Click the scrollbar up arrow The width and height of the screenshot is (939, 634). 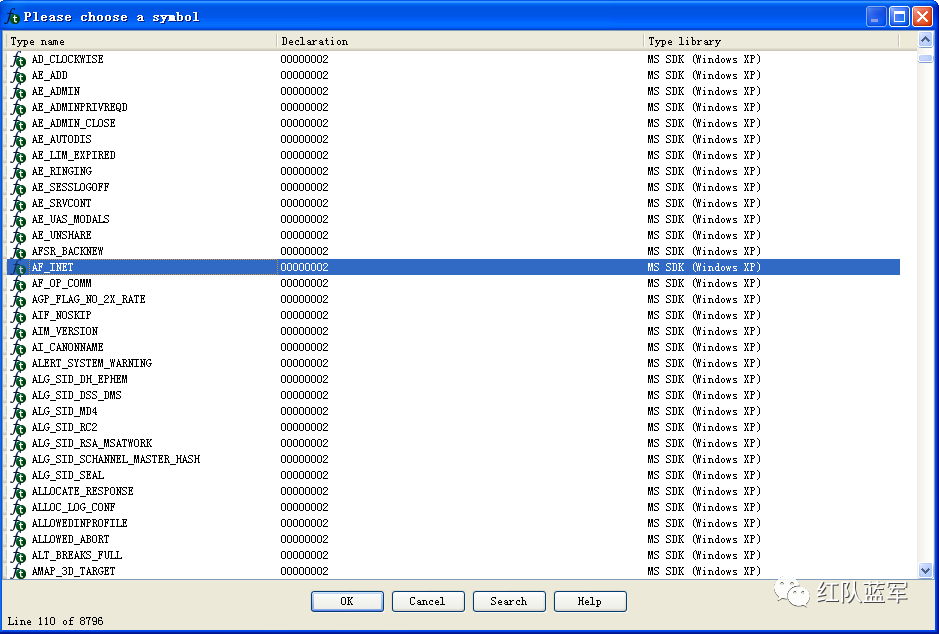pos(925,40)
